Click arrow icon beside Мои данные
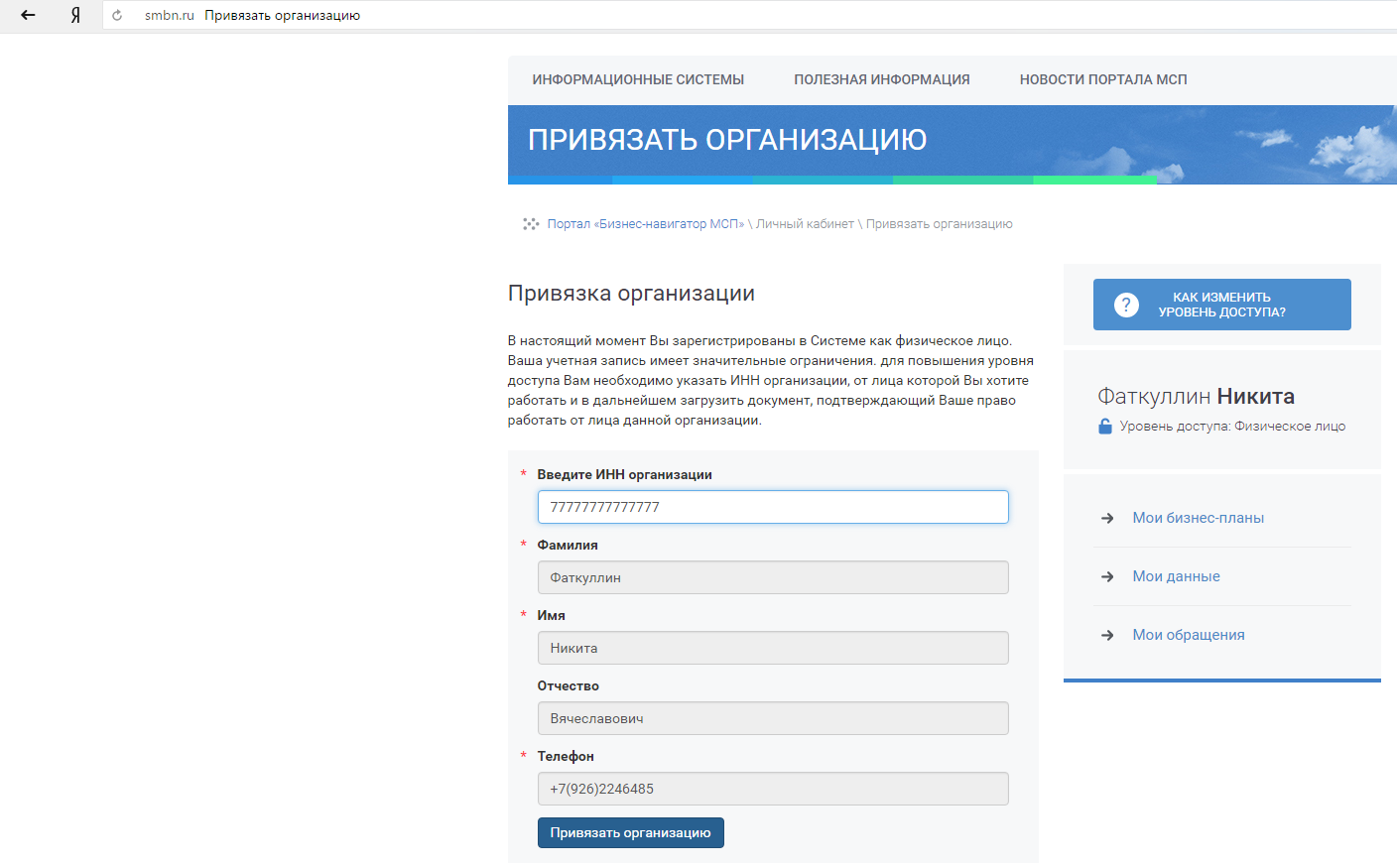This screenshot has height=868, width=1397. tap(1107, 576)
